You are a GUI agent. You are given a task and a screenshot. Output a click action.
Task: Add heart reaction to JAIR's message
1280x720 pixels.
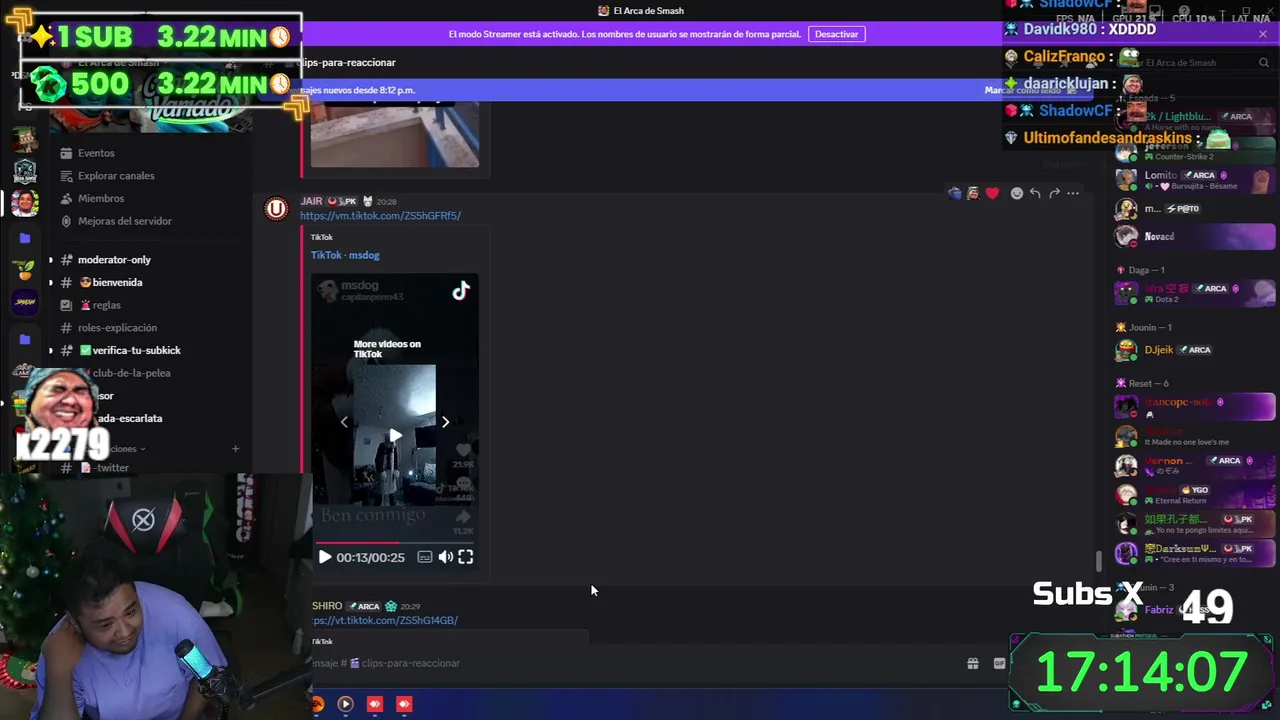992,193
